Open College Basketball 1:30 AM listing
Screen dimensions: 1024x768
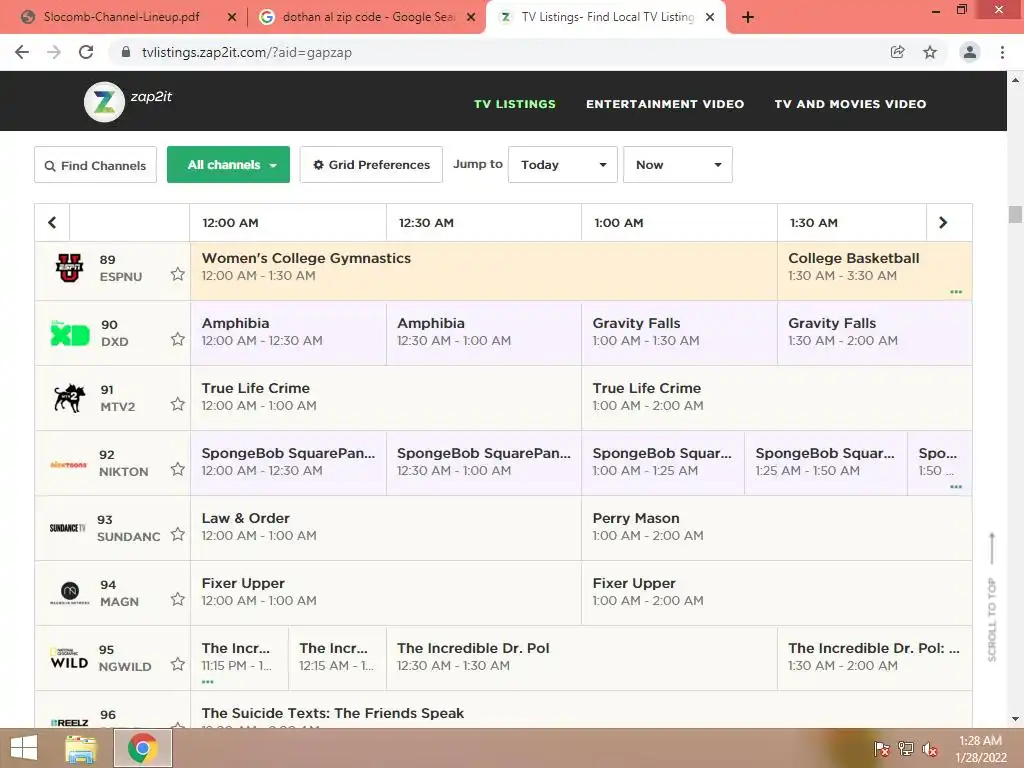[x=874, y=271]
